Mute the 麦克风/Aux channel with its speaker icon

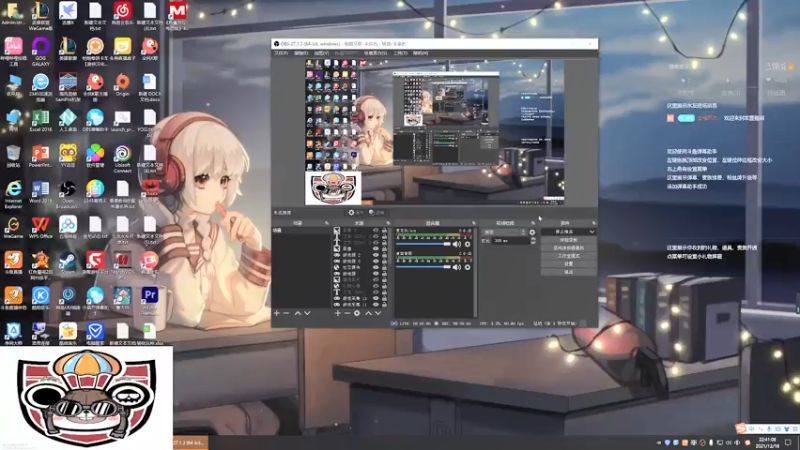(x=457, y=244)
